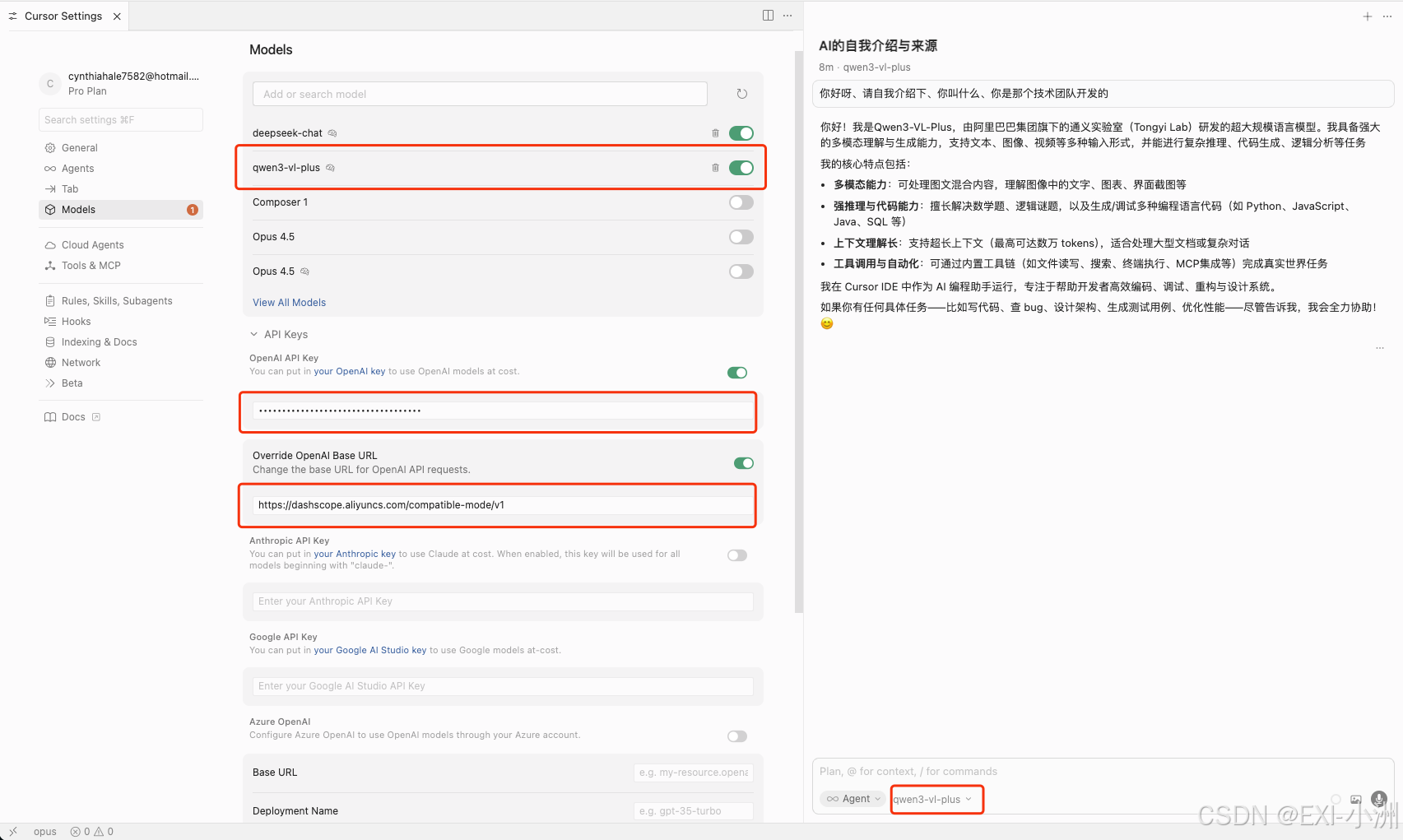The height and width of the screenshot is (840, 1403).
Task: Click remote window status bar icon
Action: point(12,832)
